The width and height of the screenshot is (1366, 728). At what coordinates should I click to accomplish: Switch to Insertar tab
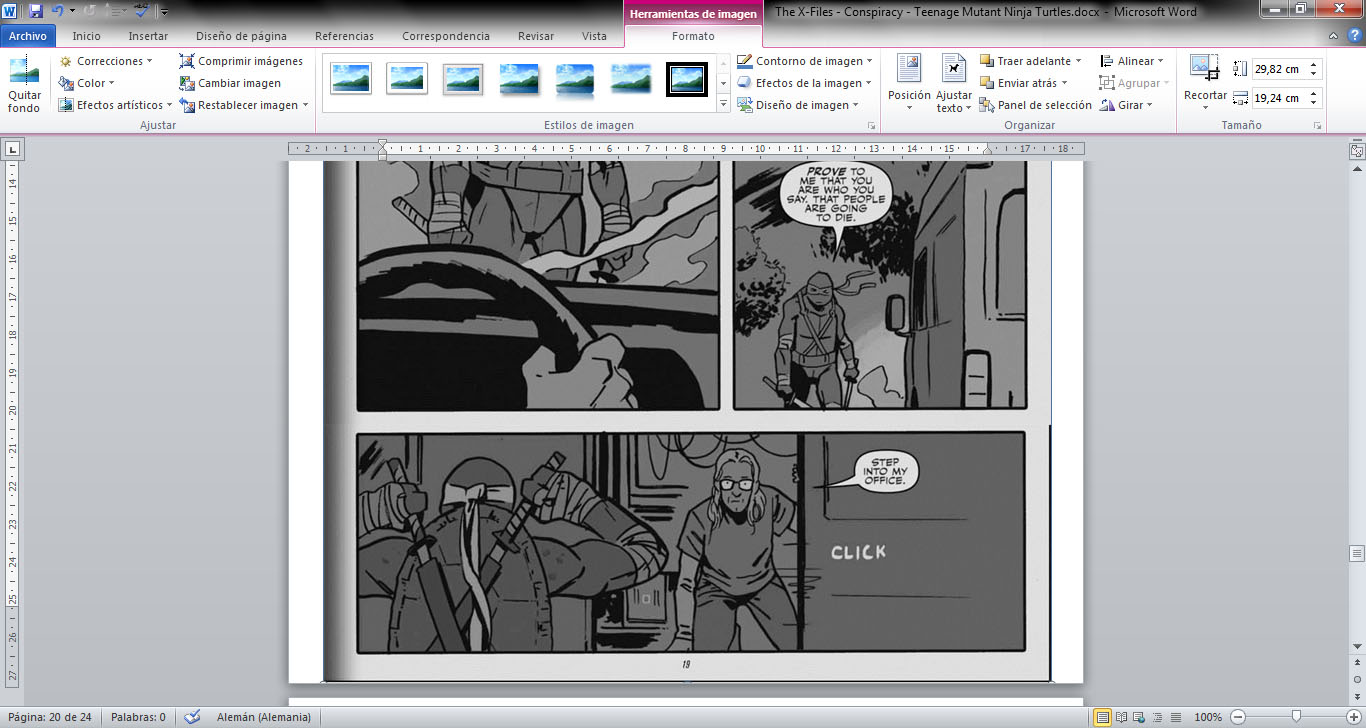pos(148,36)
